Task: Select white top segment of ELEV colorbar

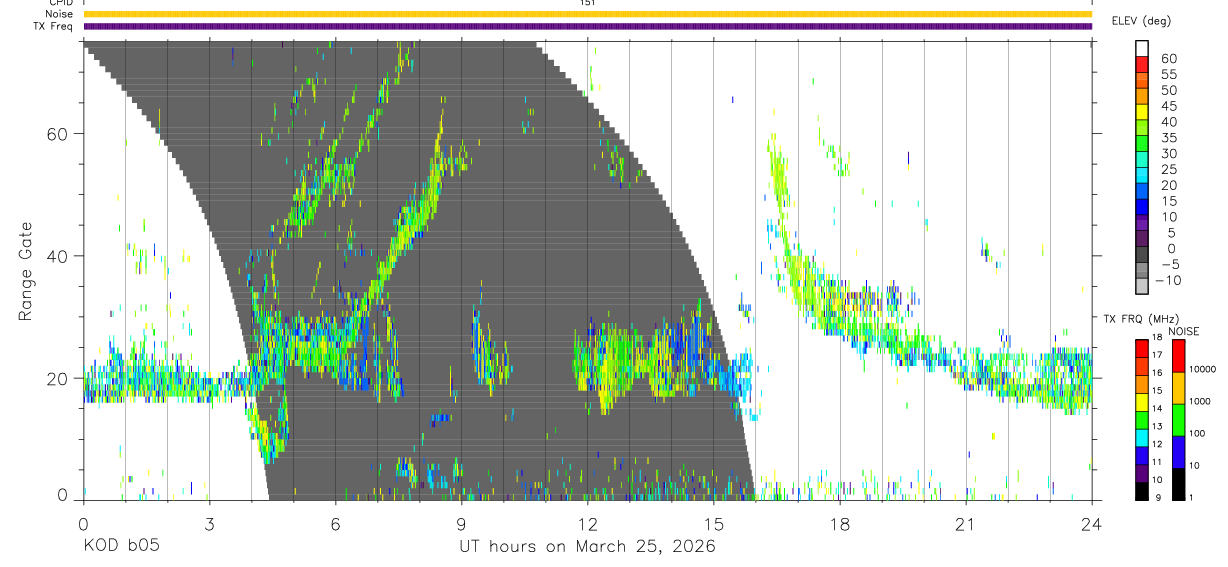Action: [x=1143, y=49]
